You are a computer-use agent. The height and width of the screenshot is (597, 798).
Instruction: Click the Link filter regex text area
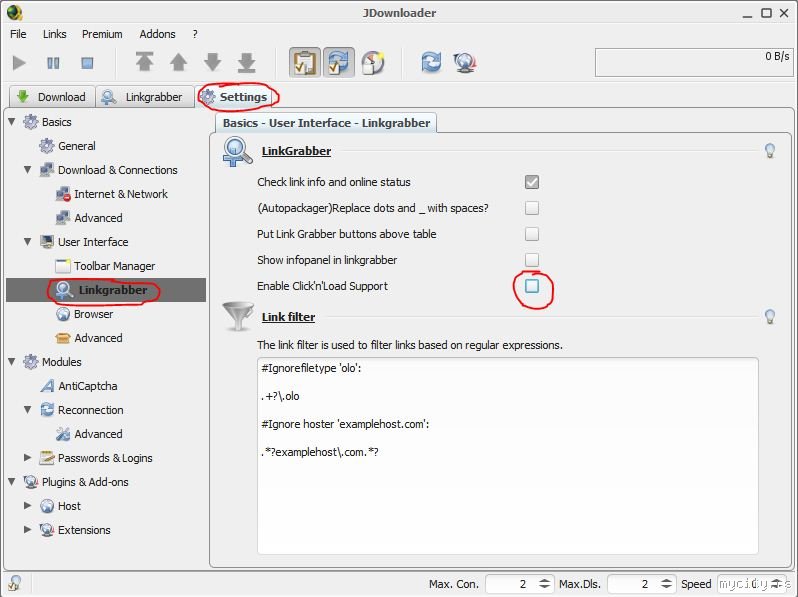pos(507,456)
